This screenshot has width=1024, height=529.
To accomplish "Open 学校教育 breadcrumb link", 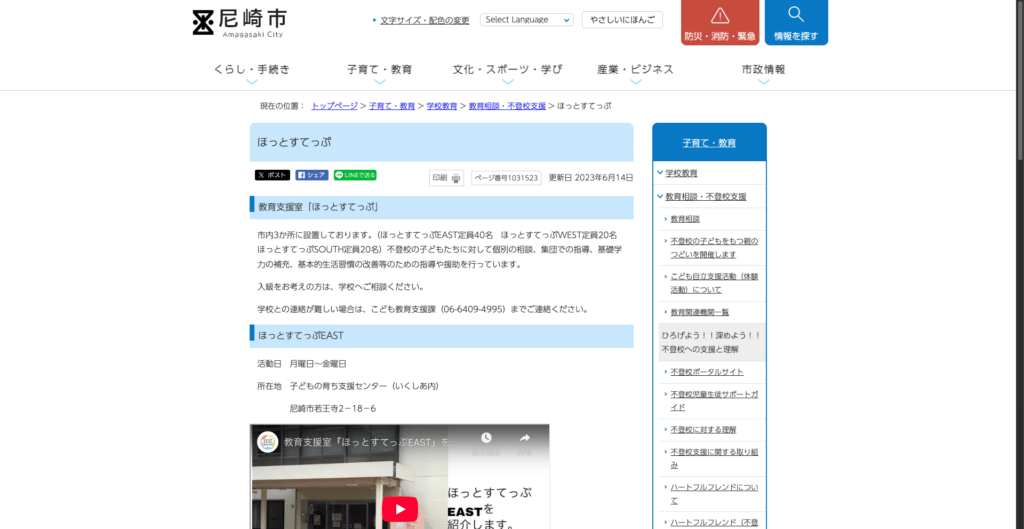I will click(442, 106).
